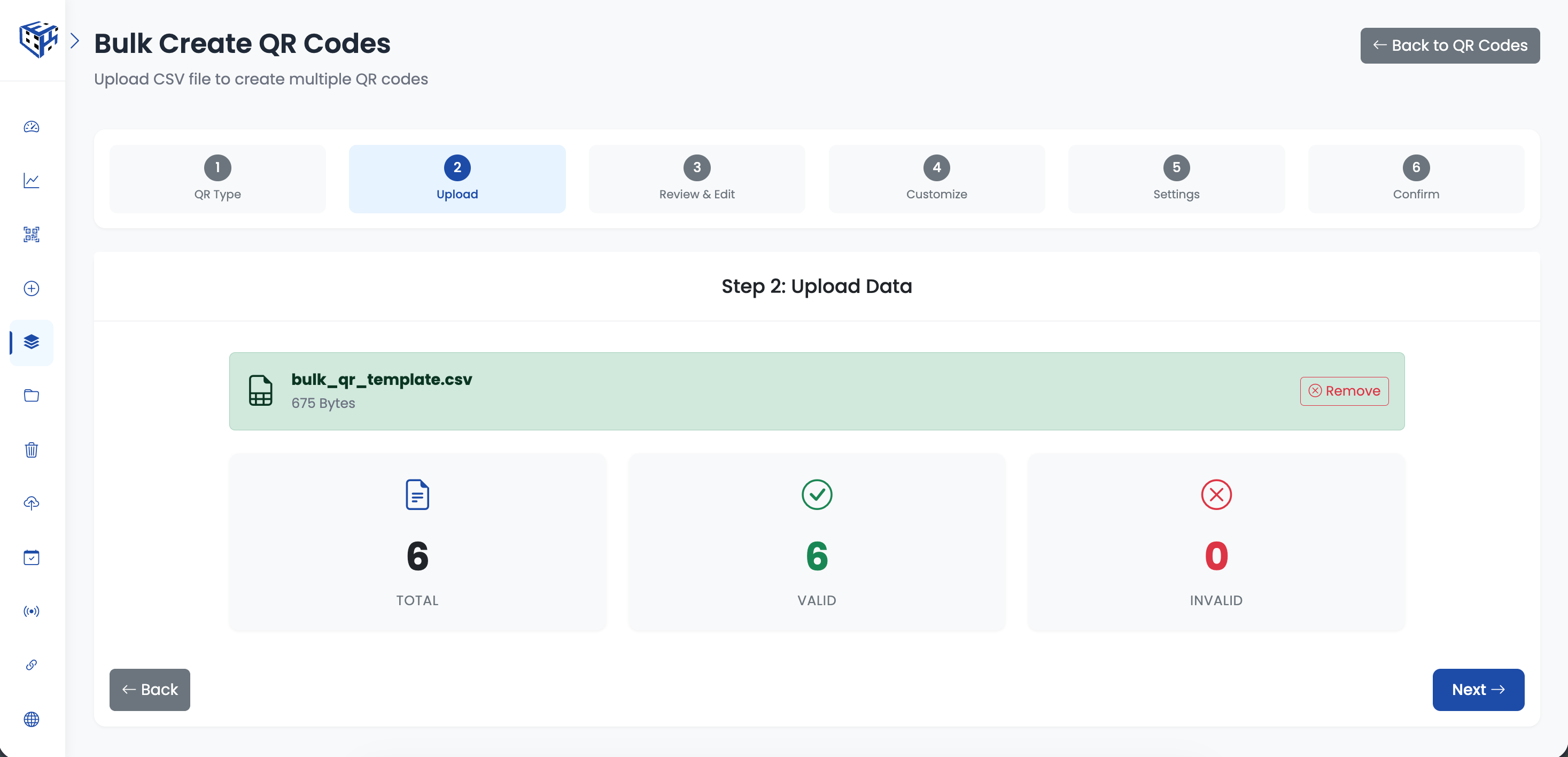The height and width of the screenshot is (757, 1568).
Task: Remove the bulk_qr_template.csv file
Action: 1344,391
